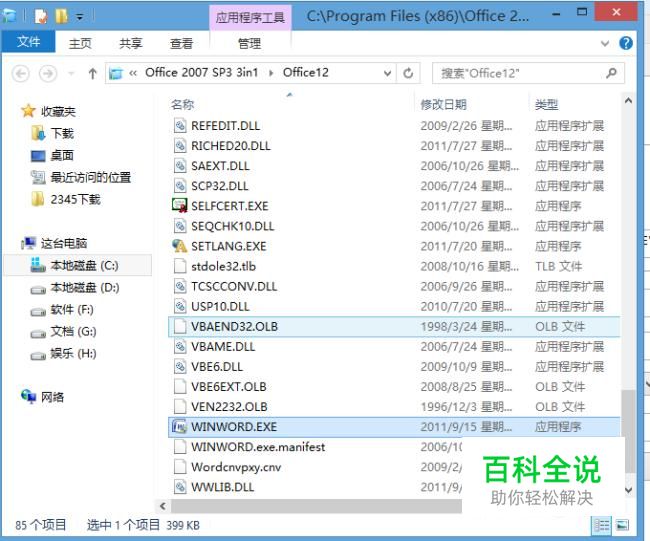This screenshot has width=650, height=541.
Task: Click Office 2007 SP3 3in1 breadcrumb
Action: 201,73
